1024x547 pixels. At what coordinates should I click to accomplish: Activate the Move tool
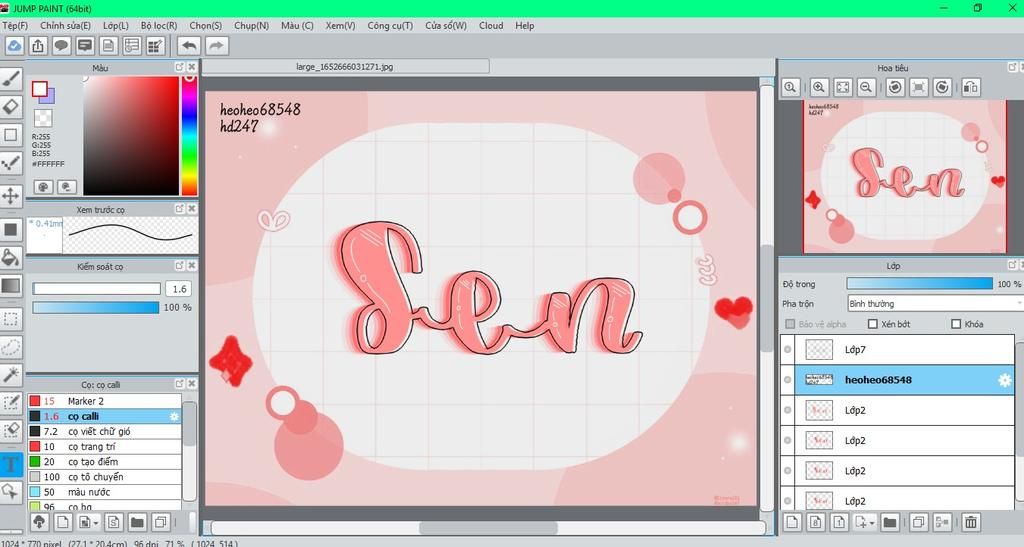pyautogui.click(x=11, y=195)
